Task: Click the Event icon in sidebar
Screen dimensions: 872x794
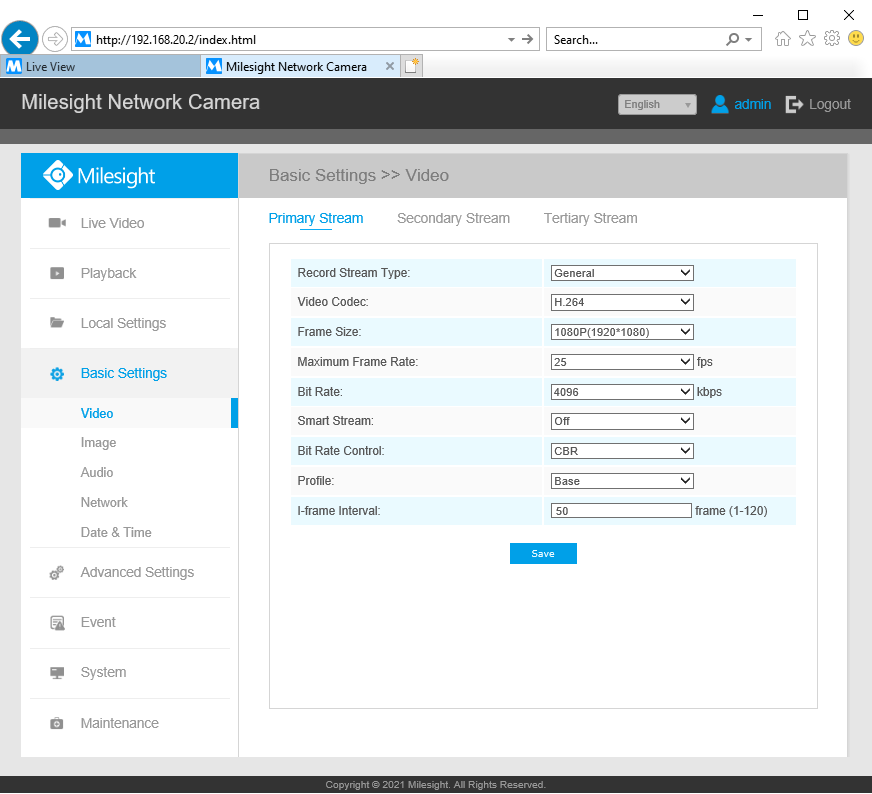Action: 57,623
